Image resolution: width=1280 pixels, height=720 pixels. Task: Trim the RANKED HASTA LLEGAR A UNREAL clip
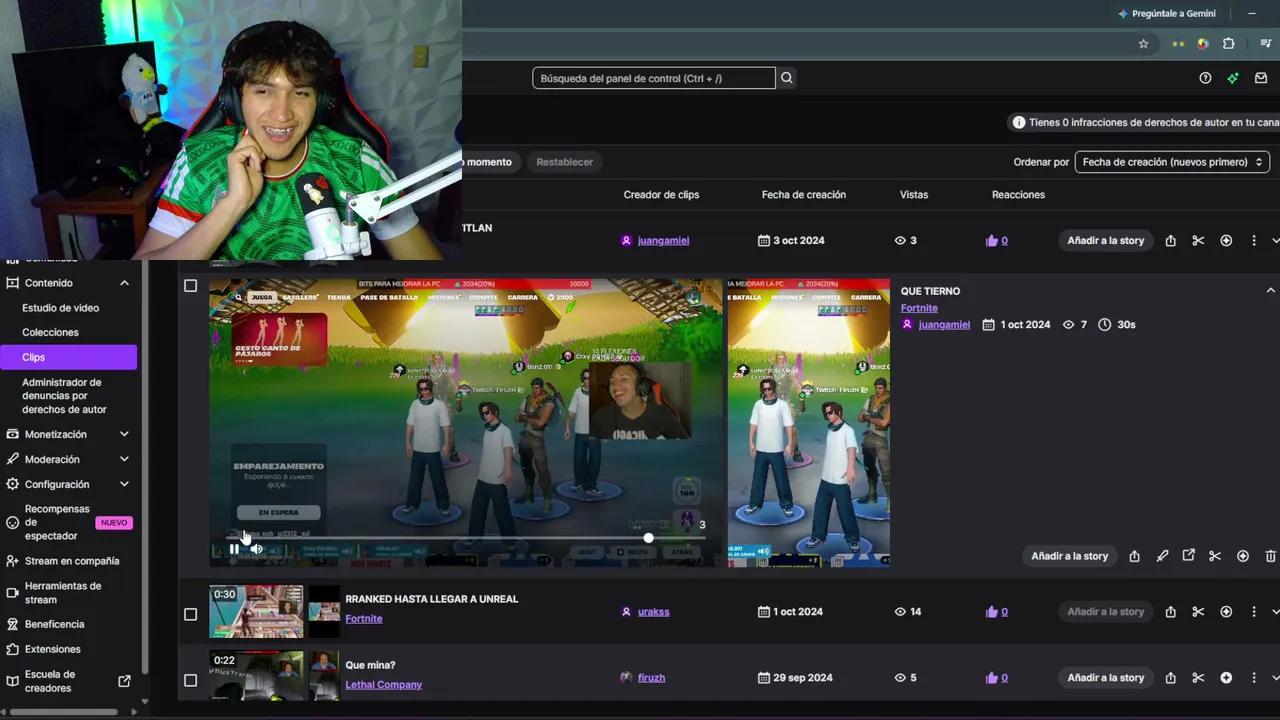tap(1198, 612)
